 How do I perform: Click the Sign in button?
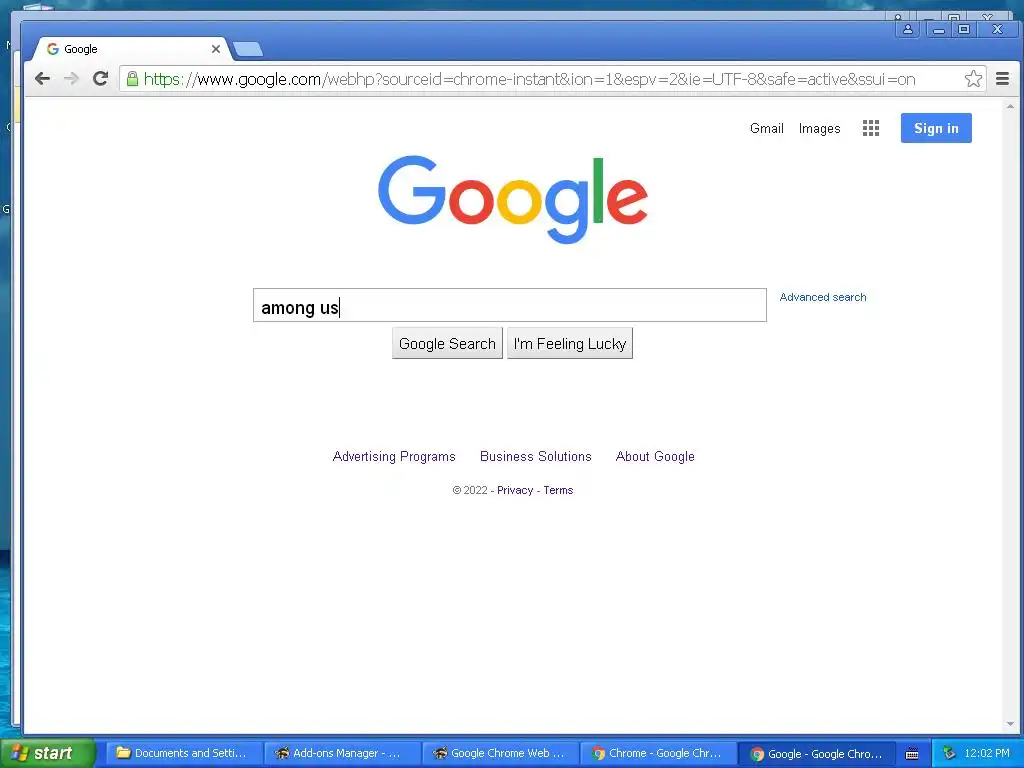click(x=936, y=128)
